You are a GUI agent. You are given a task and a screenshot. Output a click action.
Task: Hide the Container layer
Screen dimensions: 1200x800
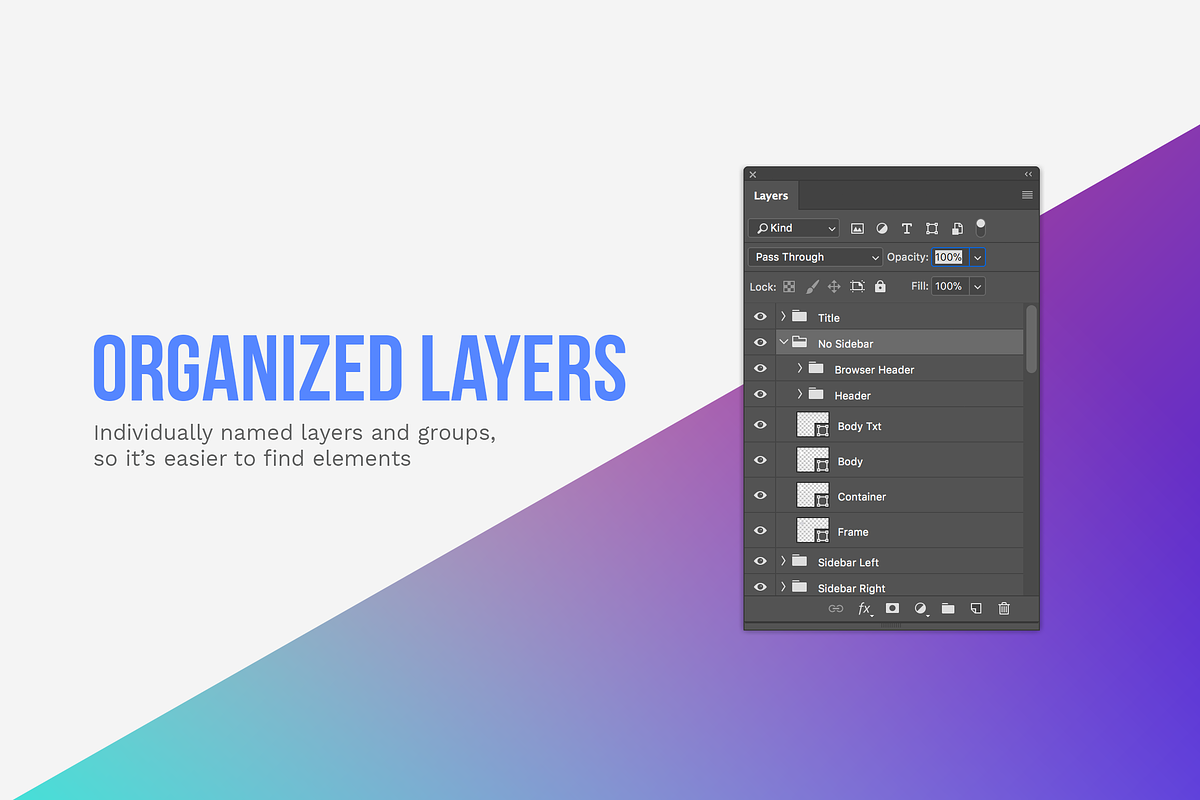760,495
